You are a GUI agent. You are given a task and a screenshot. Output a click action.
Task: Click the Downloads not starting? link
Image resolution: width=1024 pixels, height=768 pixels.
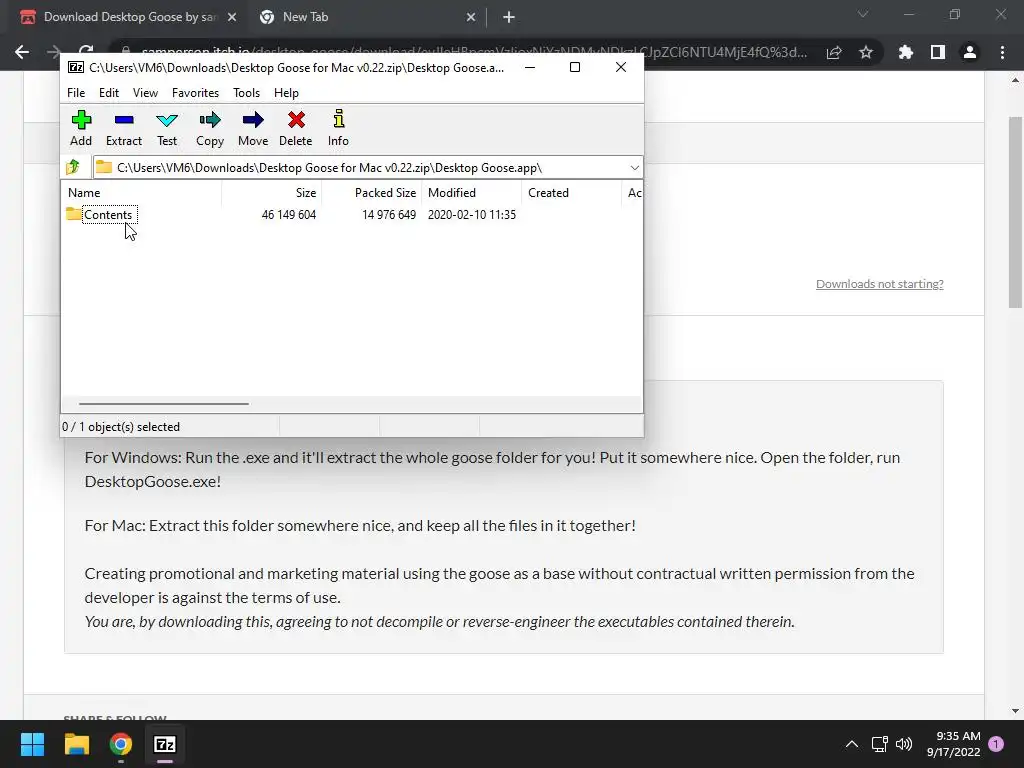879,283
